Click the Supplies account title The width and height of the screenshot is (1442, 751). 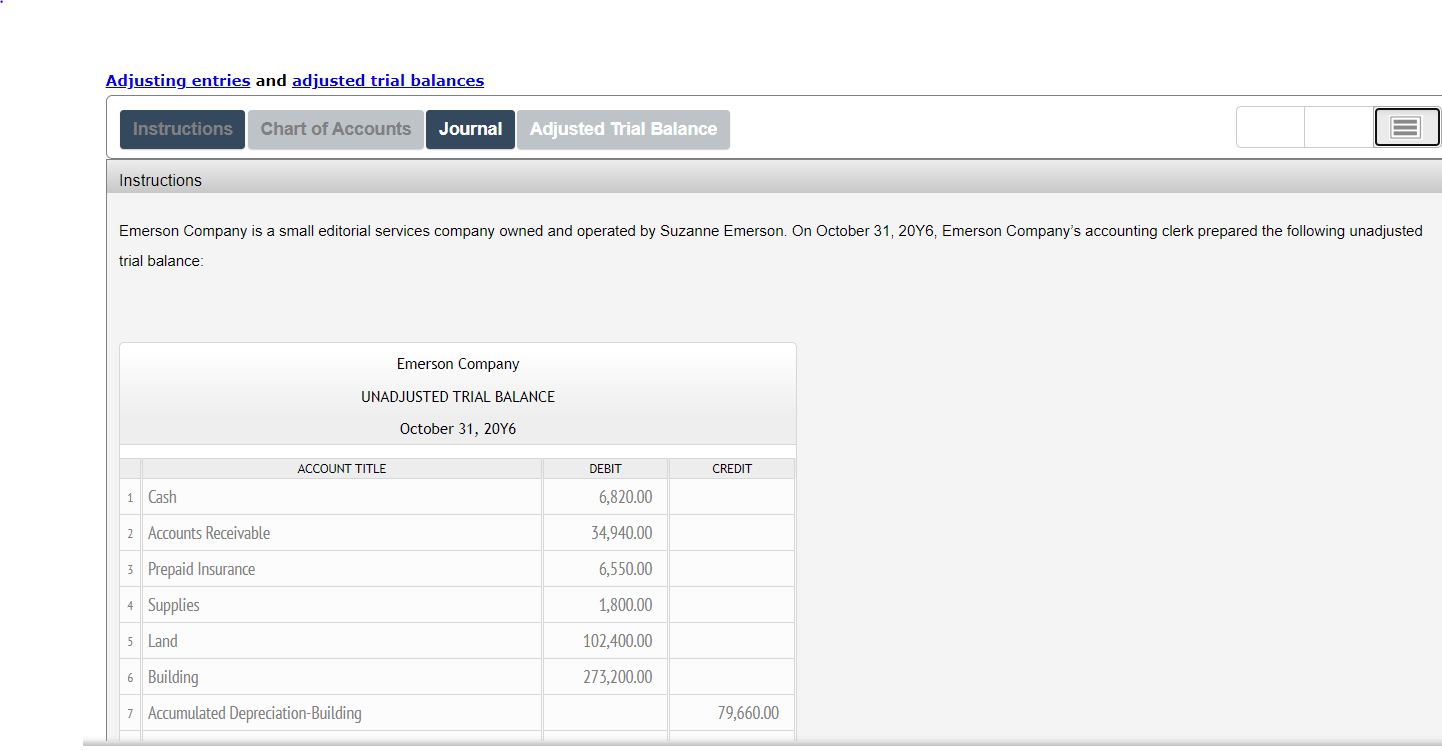(x=174, y=605)
